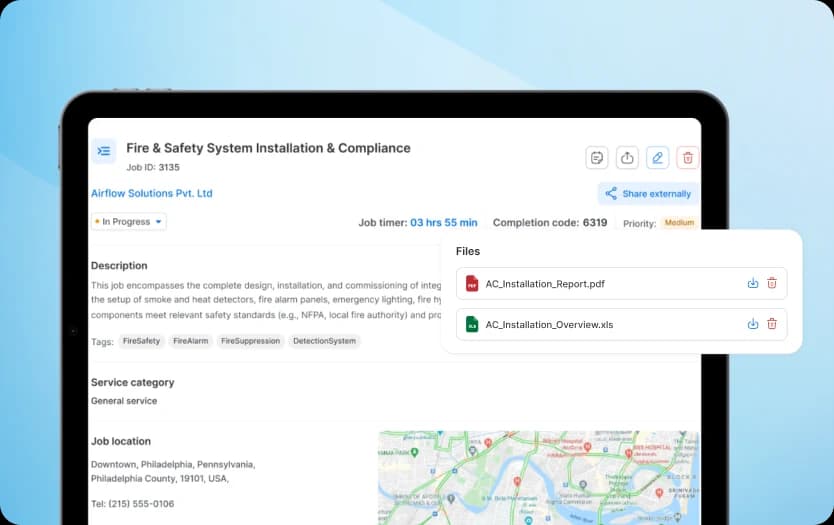Screen dimensions: 834x525
Task: Delete AC_Installation_Report.pdf file
Action: [x=772, y=284]
